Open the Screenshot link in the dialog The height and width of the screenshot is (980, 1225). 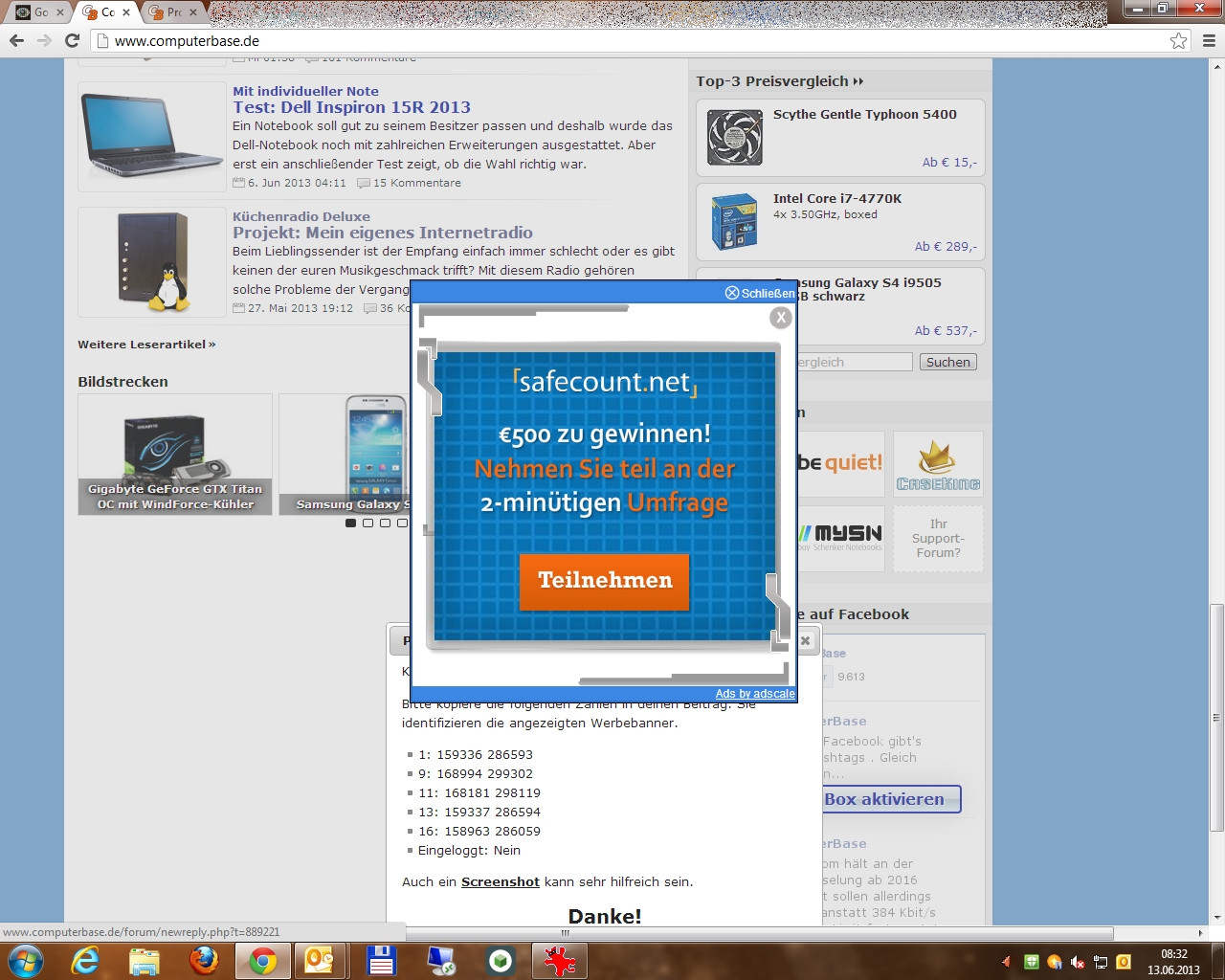coord(500,881)
